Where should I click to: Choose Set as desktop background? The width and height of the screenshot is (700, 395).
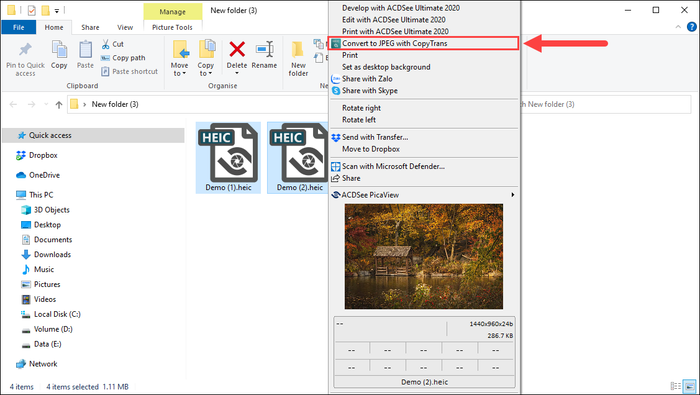tap(386, 67)
